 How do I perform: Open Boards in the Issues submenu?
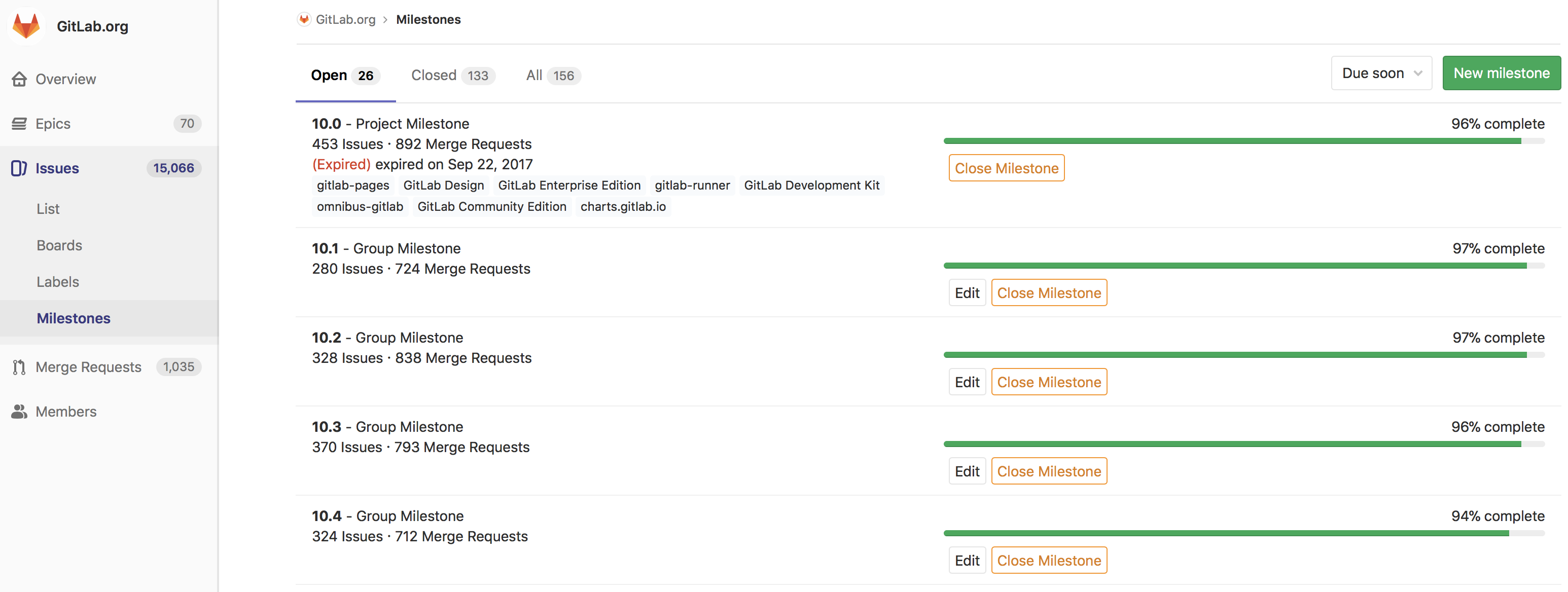click(59, 245)
